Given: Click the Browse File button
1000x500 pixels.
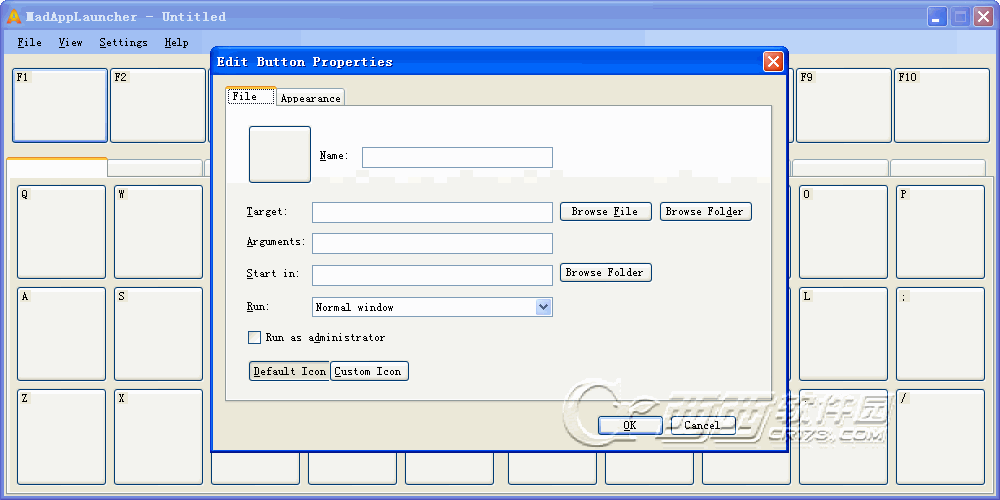Looking at the screenshot, I should pyautogui.click(x=605, y=212).
